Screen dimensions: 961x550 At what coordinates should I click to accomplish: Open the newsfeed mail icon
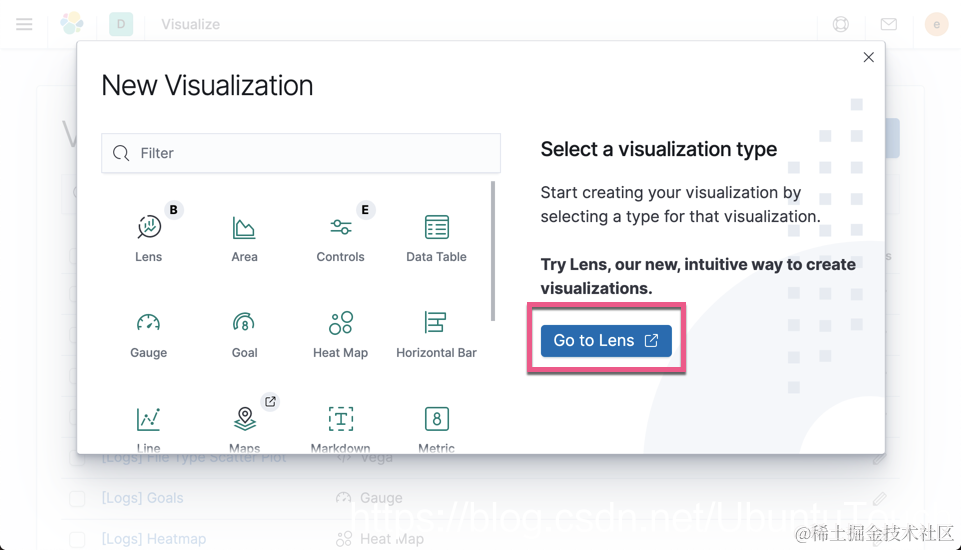889,24
